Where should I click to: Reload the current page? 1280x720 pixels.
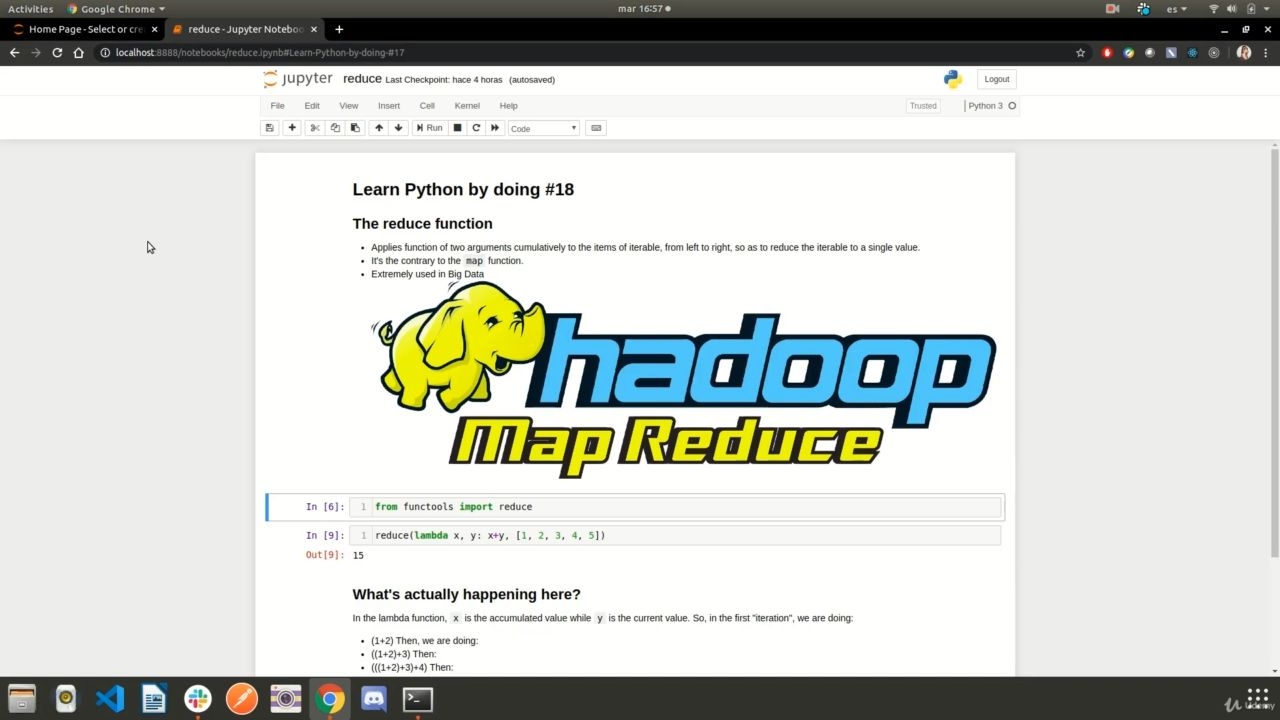point(57,52)
